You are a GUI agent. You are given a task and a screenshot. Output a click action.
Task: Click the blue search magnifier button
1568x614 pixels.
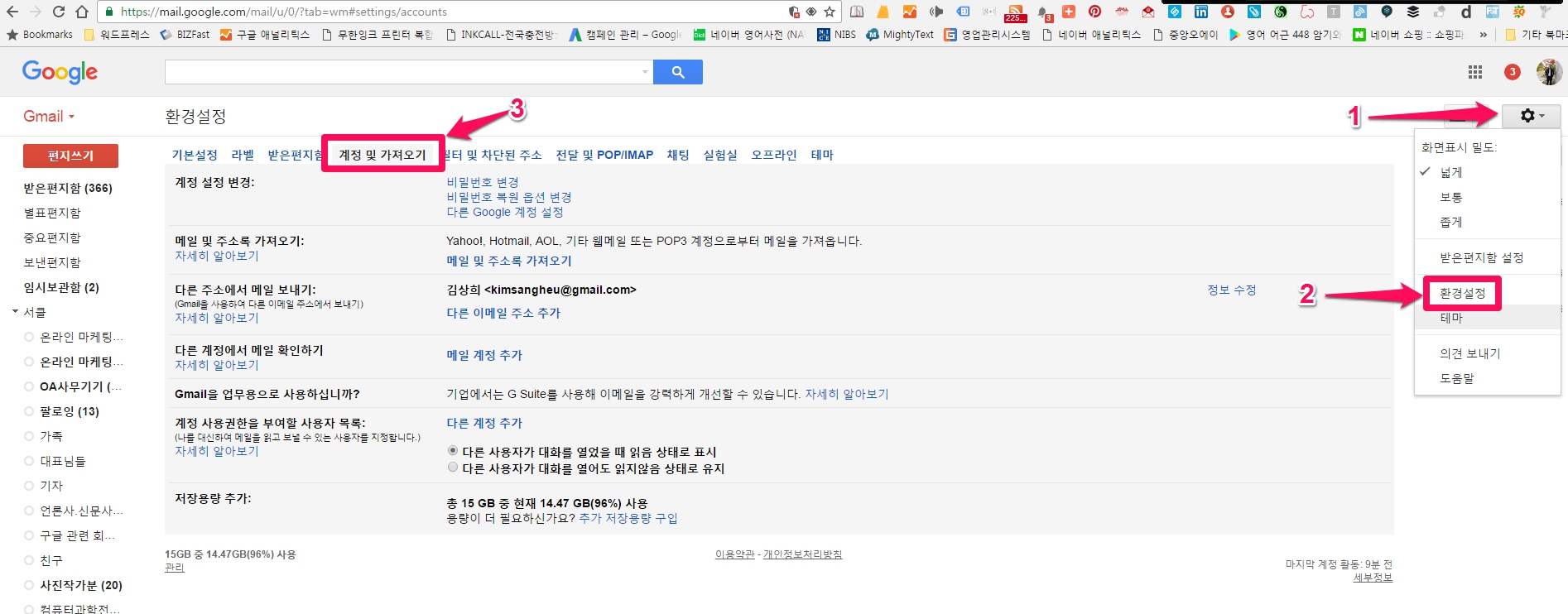pyautogui.click(x=677, y=72)
